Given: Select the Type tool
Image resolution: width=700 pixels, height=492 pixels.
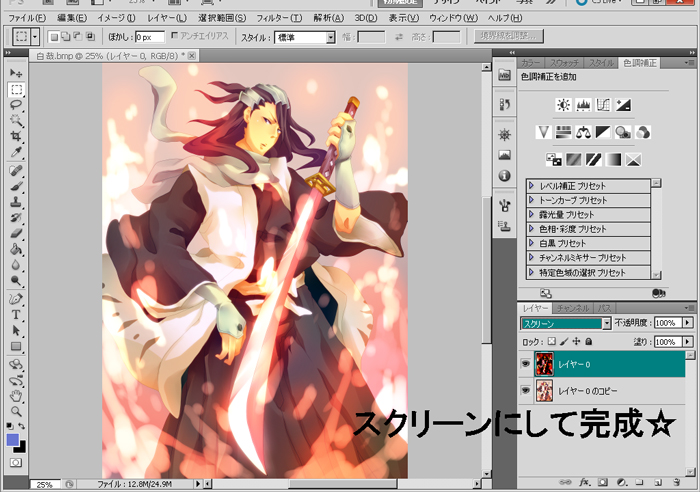Looking at the screenshot, I should (x=16, y=314).
